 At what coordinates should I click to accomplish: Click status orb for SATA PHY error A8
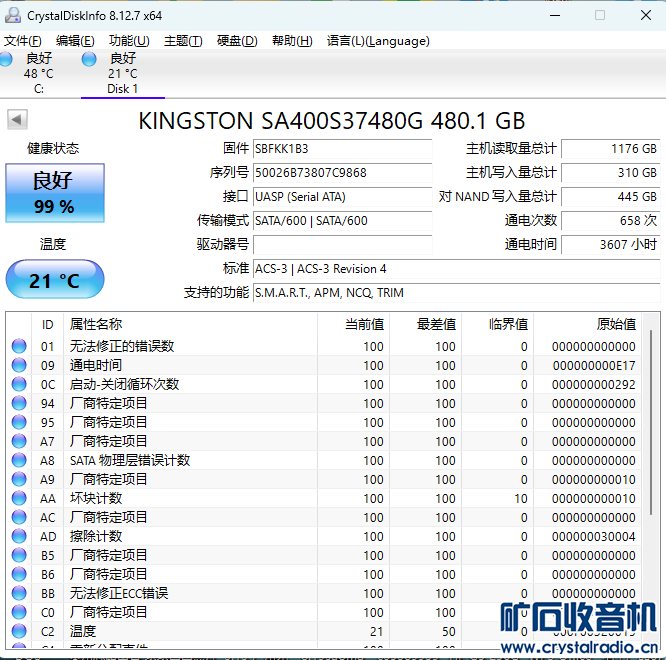19,460
